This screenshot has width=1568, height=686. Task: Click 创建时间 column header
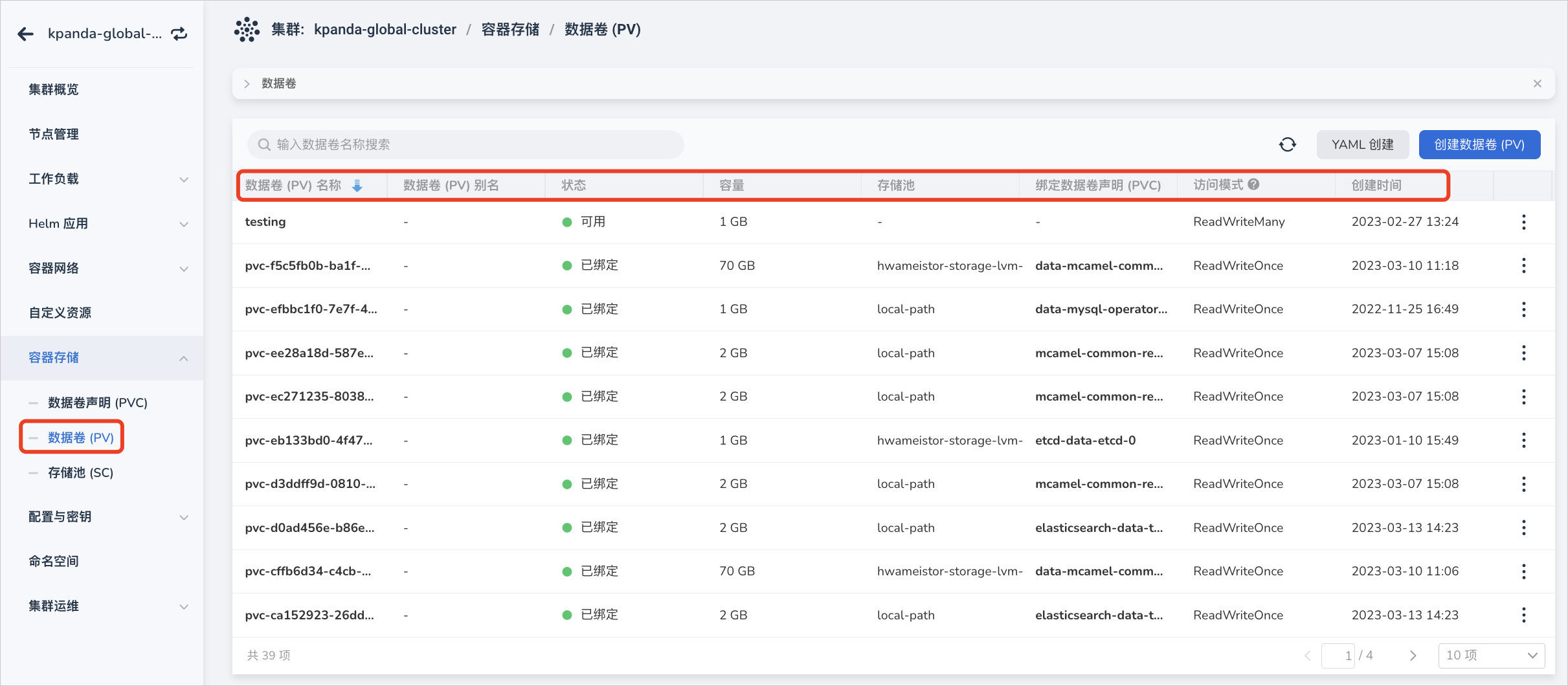point(1376,186)
